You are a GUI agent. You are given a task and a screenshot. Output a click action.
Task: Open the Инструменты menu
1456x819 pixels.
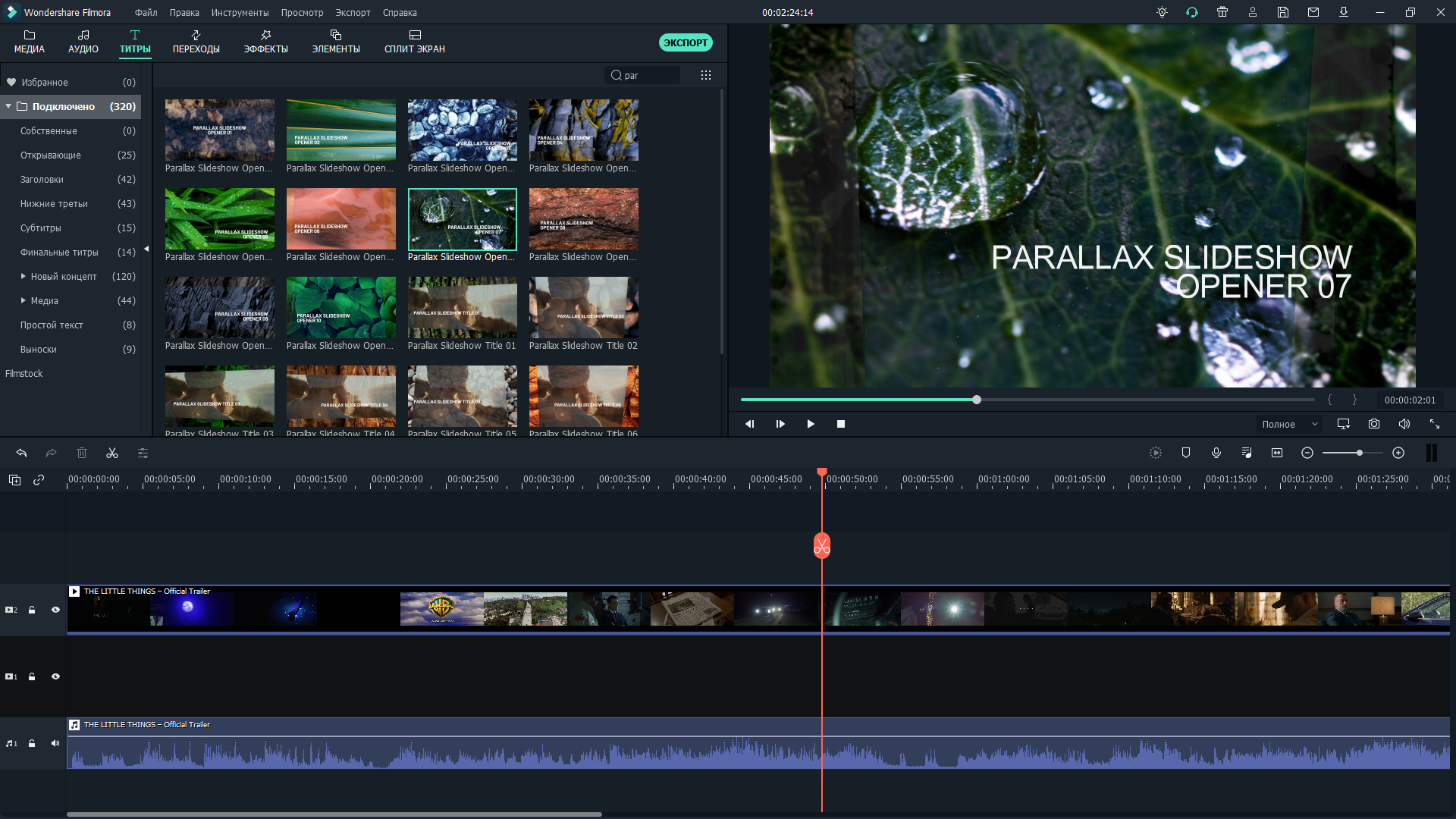coord(240,13)
